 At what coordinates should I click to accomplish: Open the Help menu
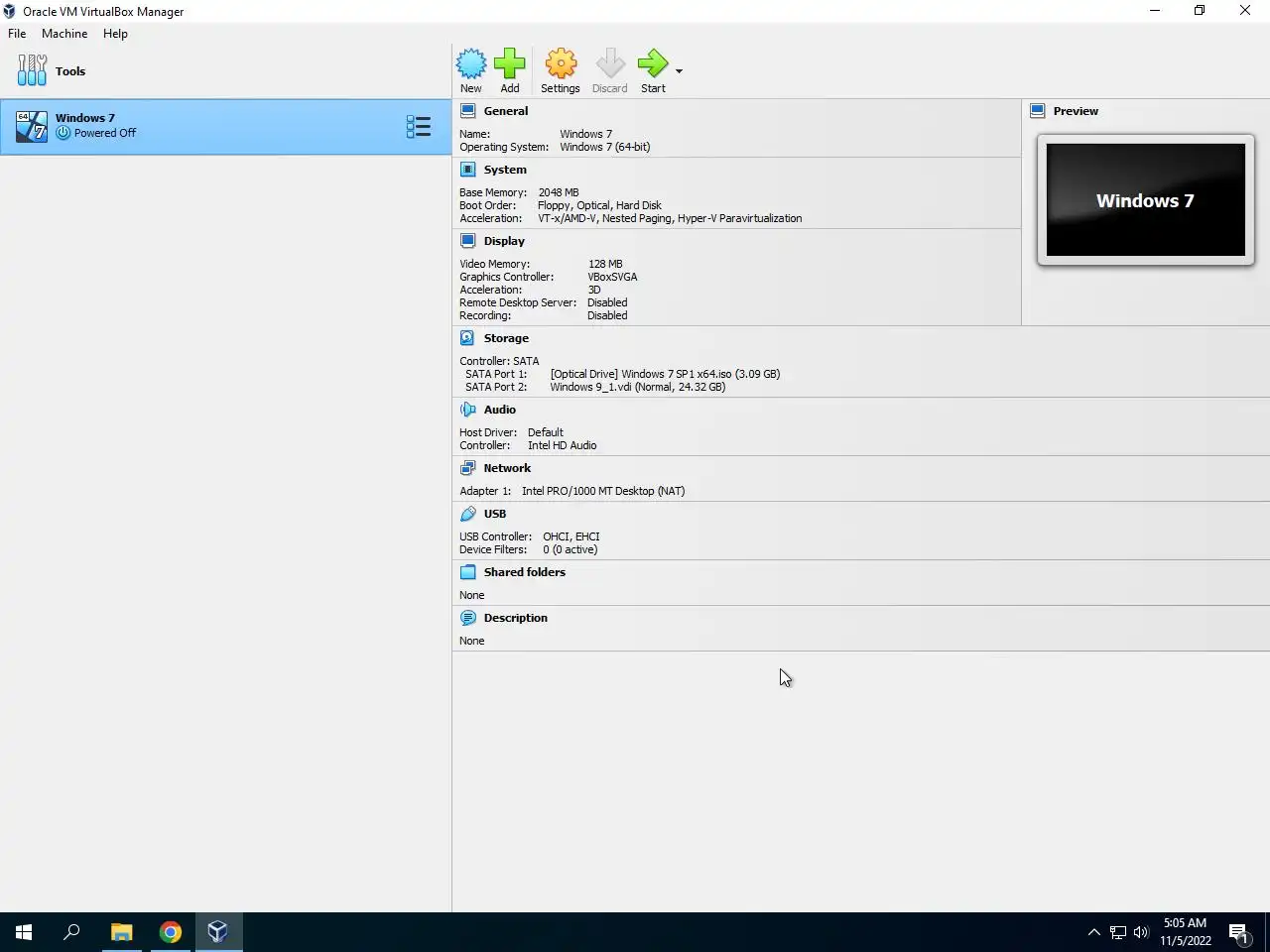click(x=115, y=34)
